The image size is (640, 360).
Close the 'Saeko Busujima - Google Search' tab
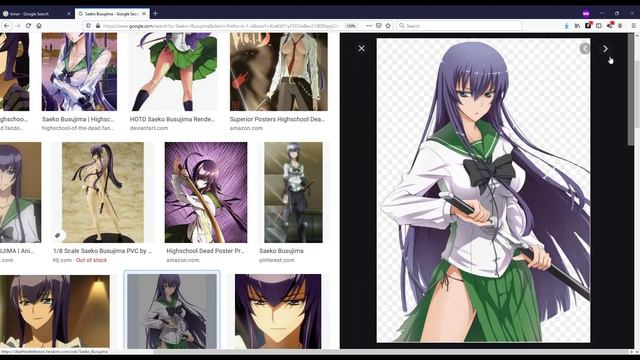[144, 14]
